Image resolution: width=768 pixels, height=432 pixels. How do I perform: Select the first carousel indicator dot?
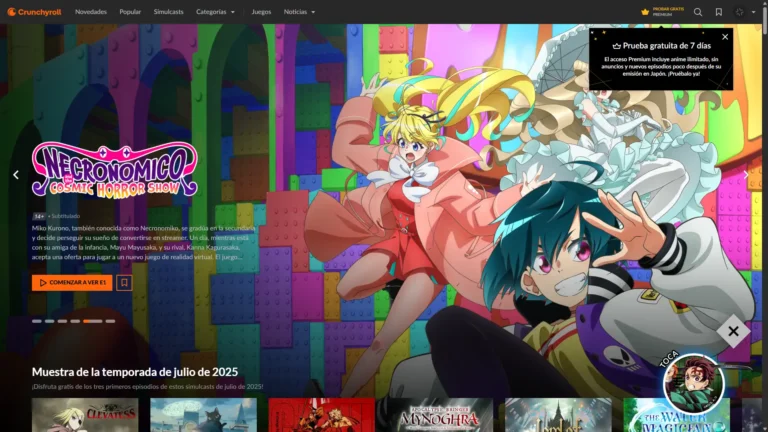pos(37,321)
